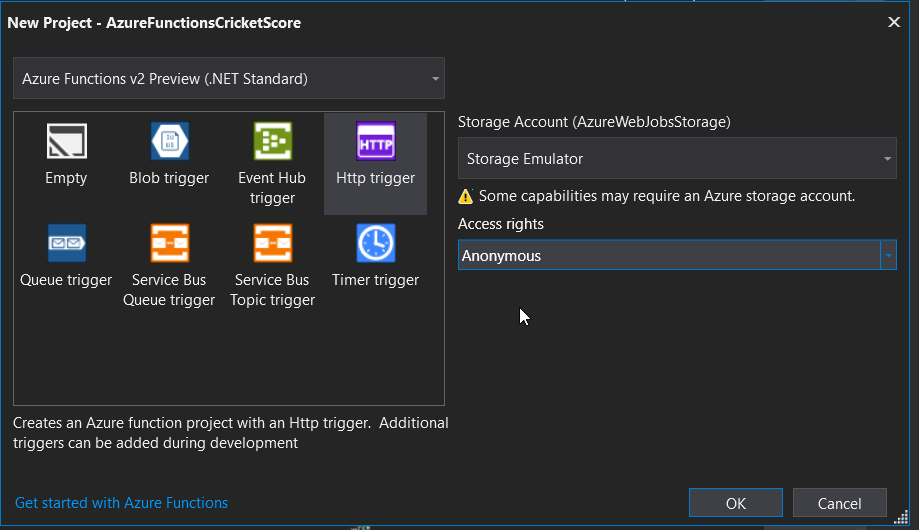The height and width of the screenshot is (530, 919).
Task: Select the Timer trigger clock icon
Action: [375, 243]
